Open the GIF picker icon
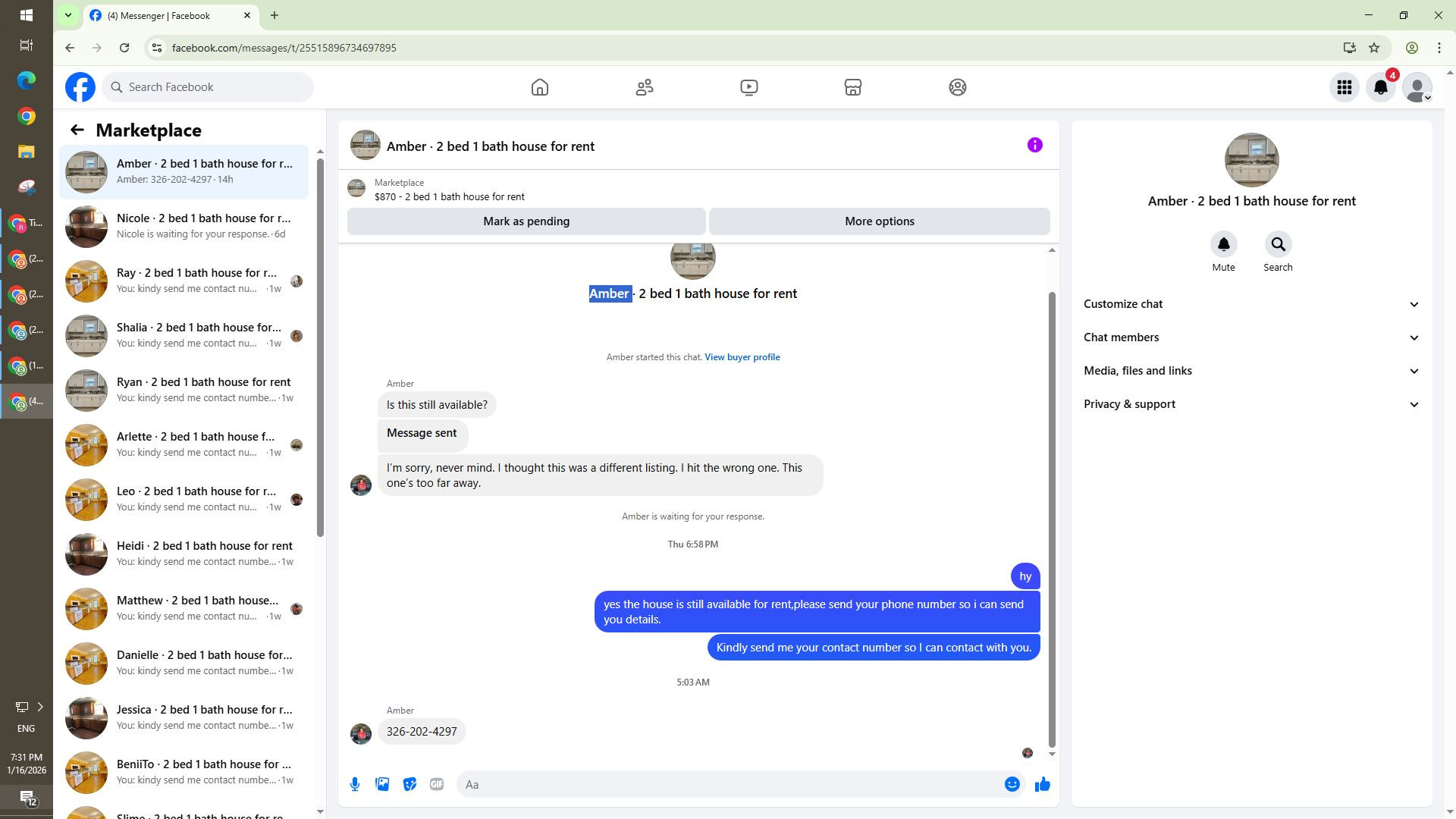This screenshot has width=1456, height=819. pyautogui.click(x=437, y=785)
